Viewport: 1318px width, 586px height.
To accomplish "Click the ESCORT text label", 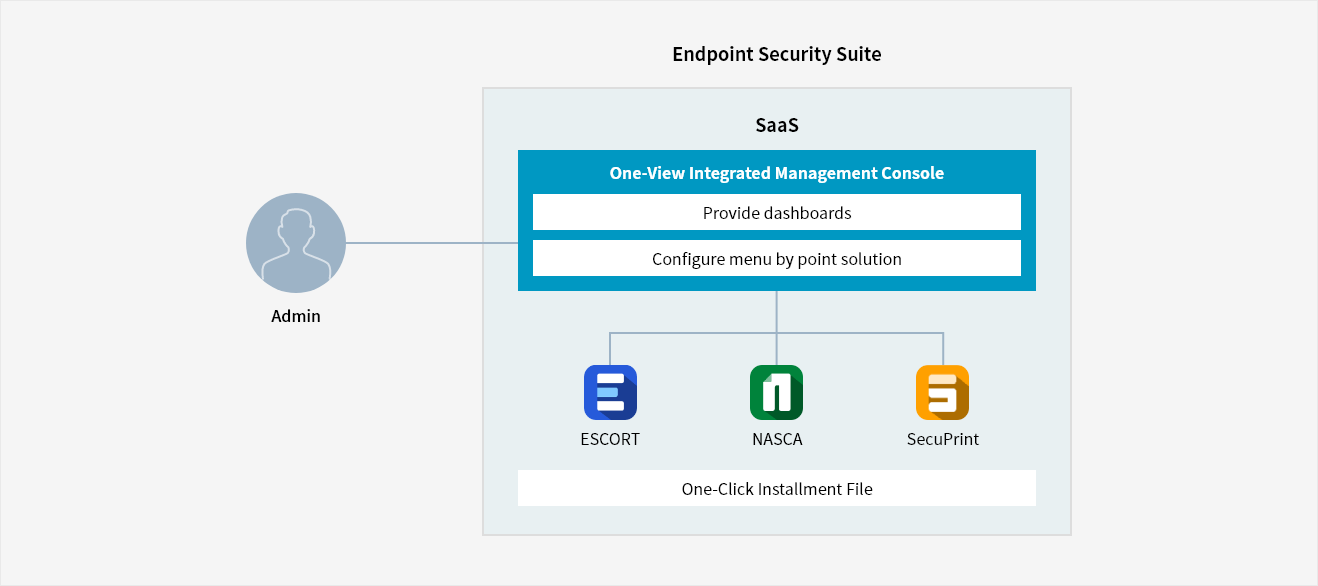I will click(610, 439).
